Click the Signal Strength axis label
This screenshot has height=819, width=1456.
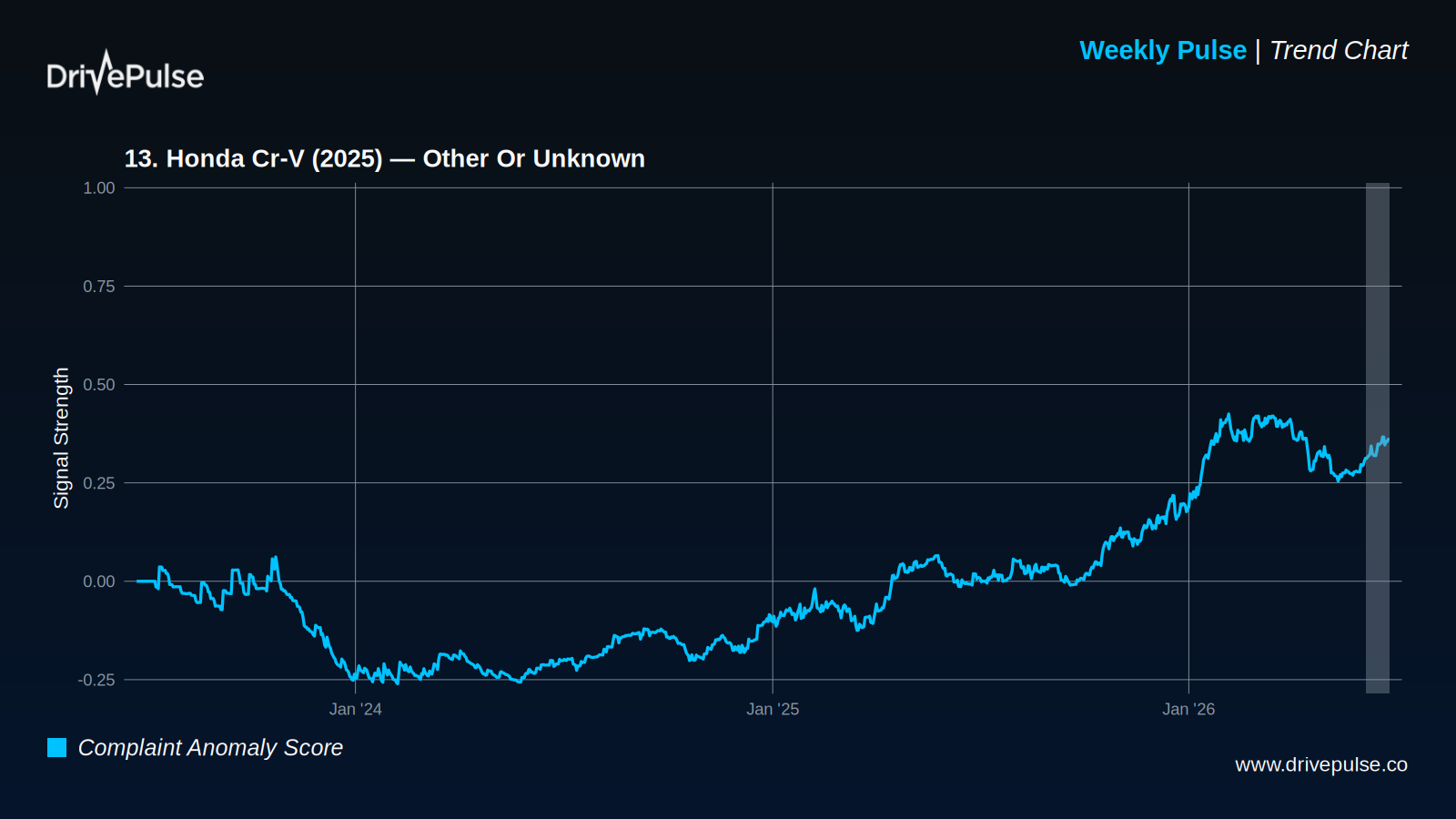click(x=61, y=438)
